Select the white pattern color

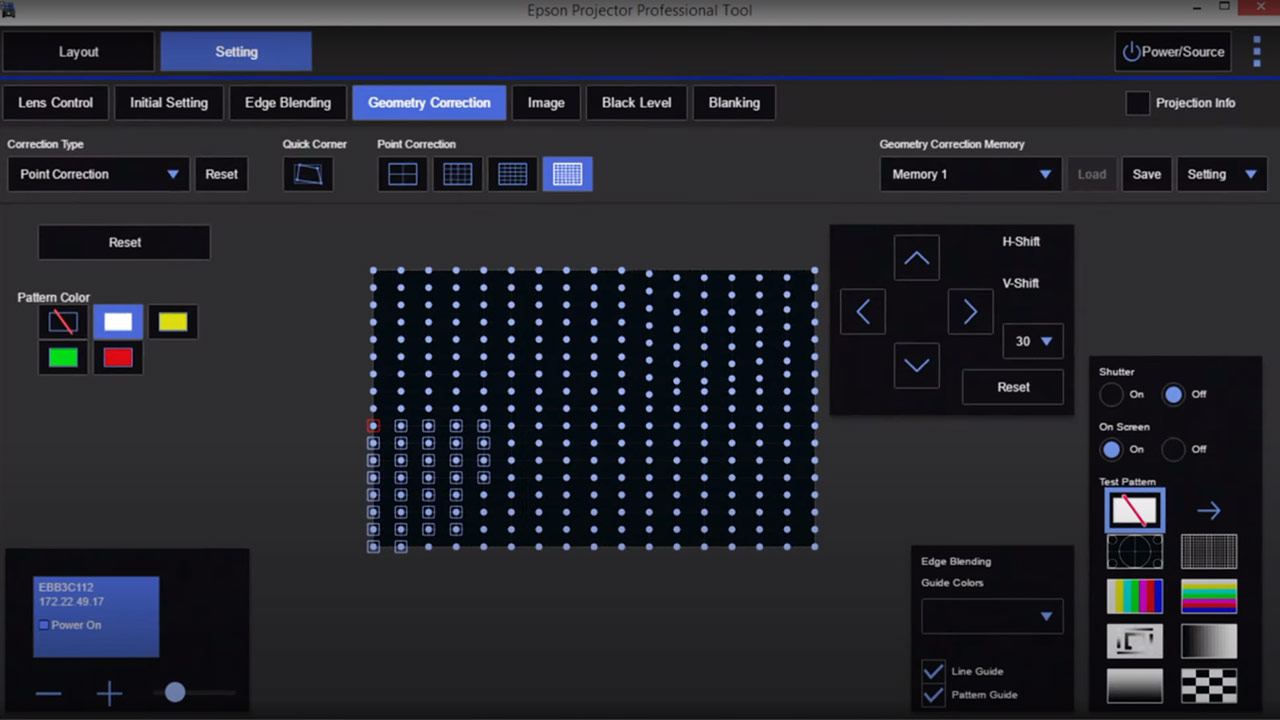point(118,322)
